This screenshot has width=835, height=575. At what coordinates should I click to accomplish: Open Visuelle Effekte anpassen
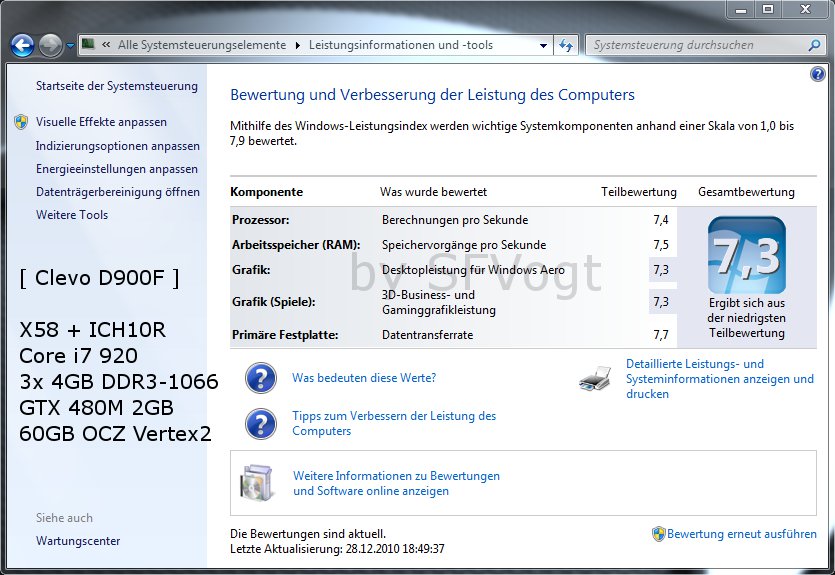101,122
